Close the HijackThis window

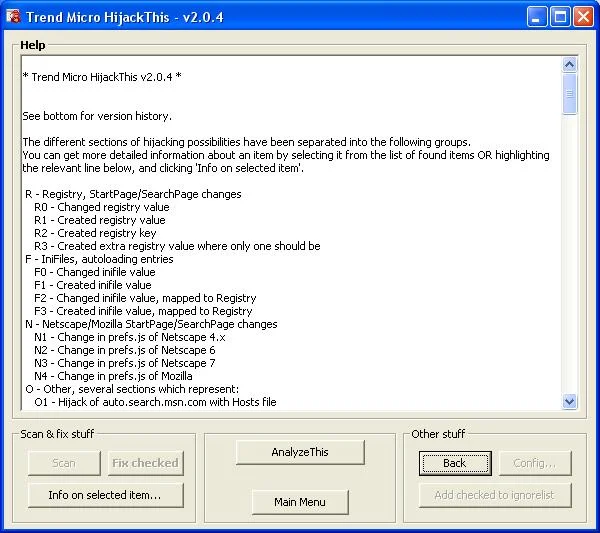[583, 17]
